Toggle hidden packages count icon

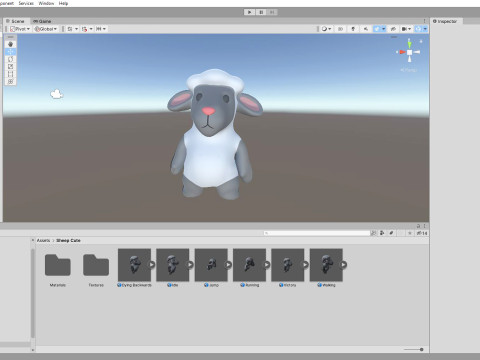point(422,233)
